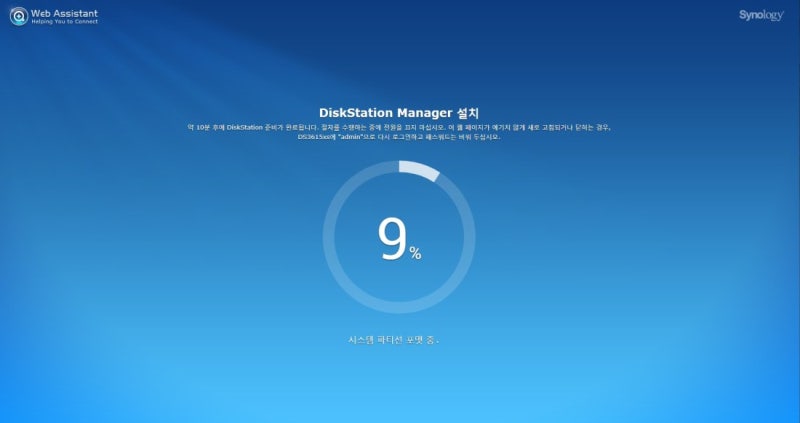Click the "DiskStation Manager 설치" heading

(399, 113)
